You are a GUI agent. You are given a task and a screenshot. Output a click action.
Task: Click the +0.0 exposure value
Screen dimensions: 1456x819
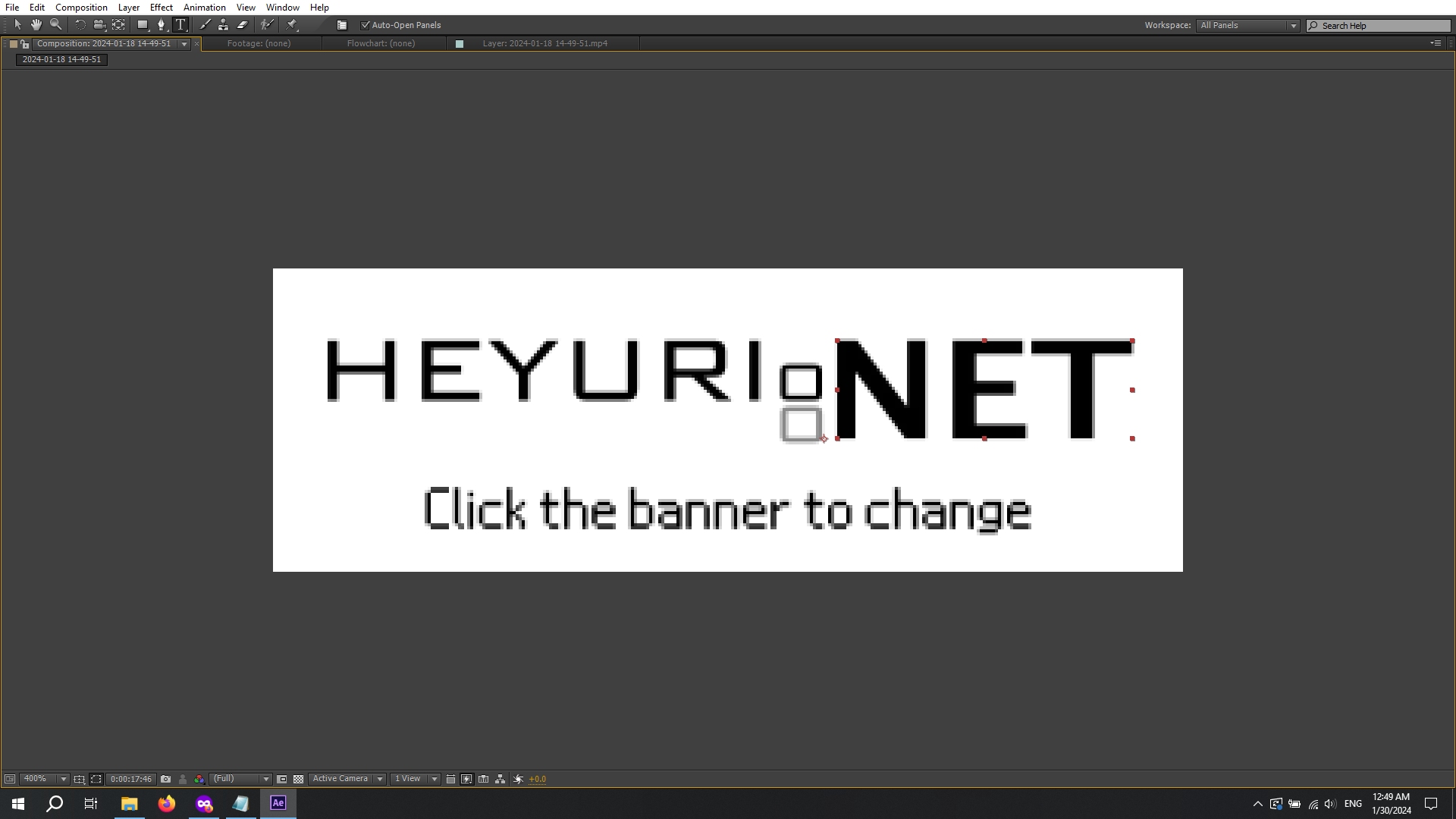point(538,779)
